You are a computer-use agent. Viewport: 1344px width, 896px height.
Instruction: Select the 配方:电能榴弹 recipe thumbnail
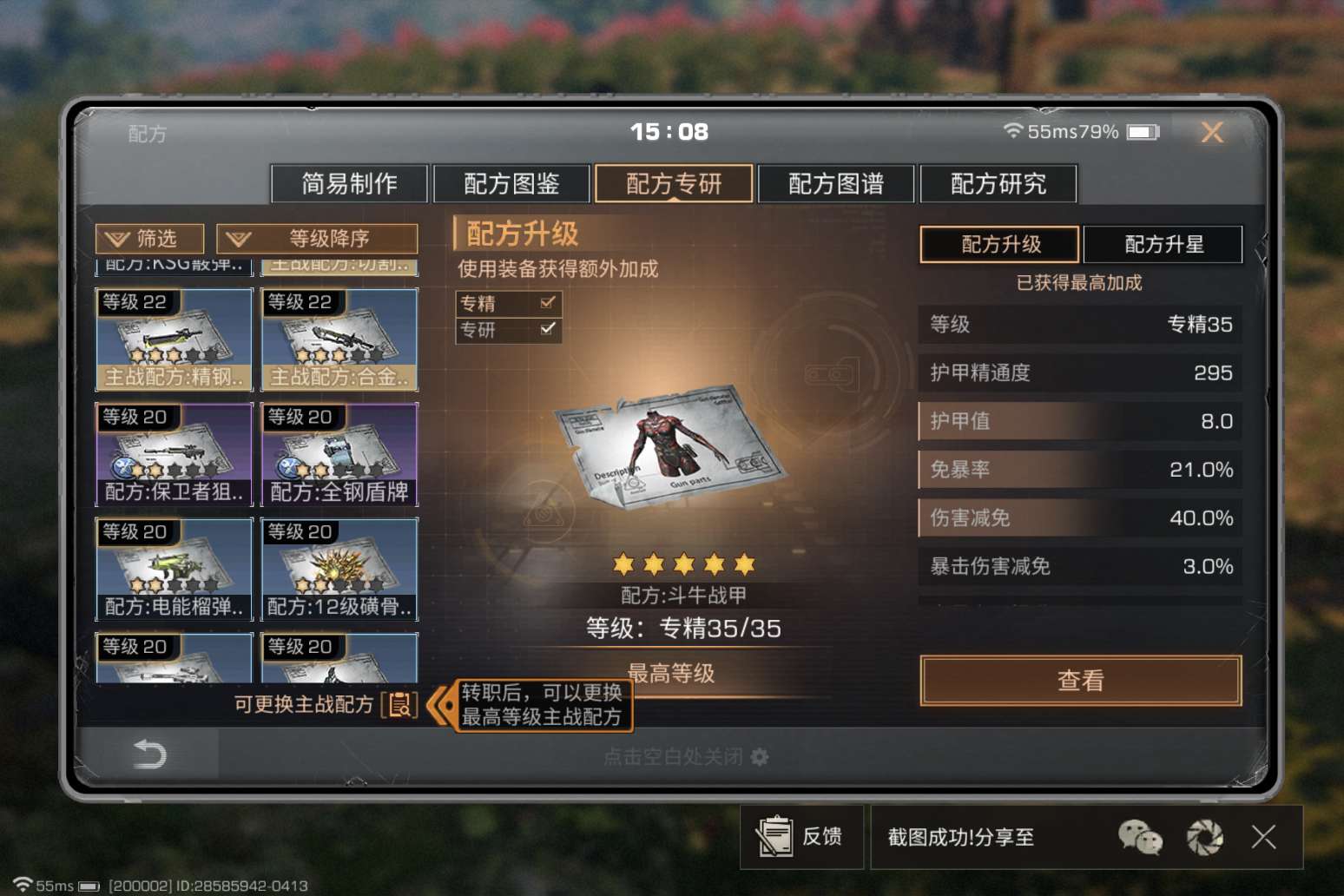[x=174, y=569]
